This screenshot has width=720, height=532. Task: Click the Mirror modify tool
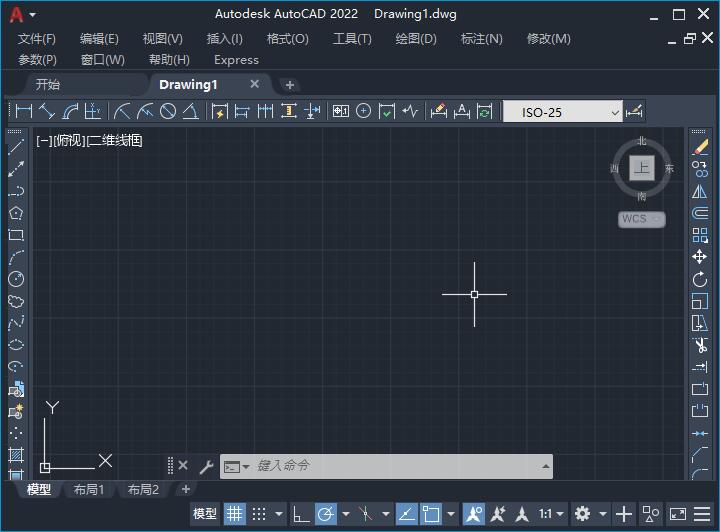pyautogui.click(x=700, y=191)
